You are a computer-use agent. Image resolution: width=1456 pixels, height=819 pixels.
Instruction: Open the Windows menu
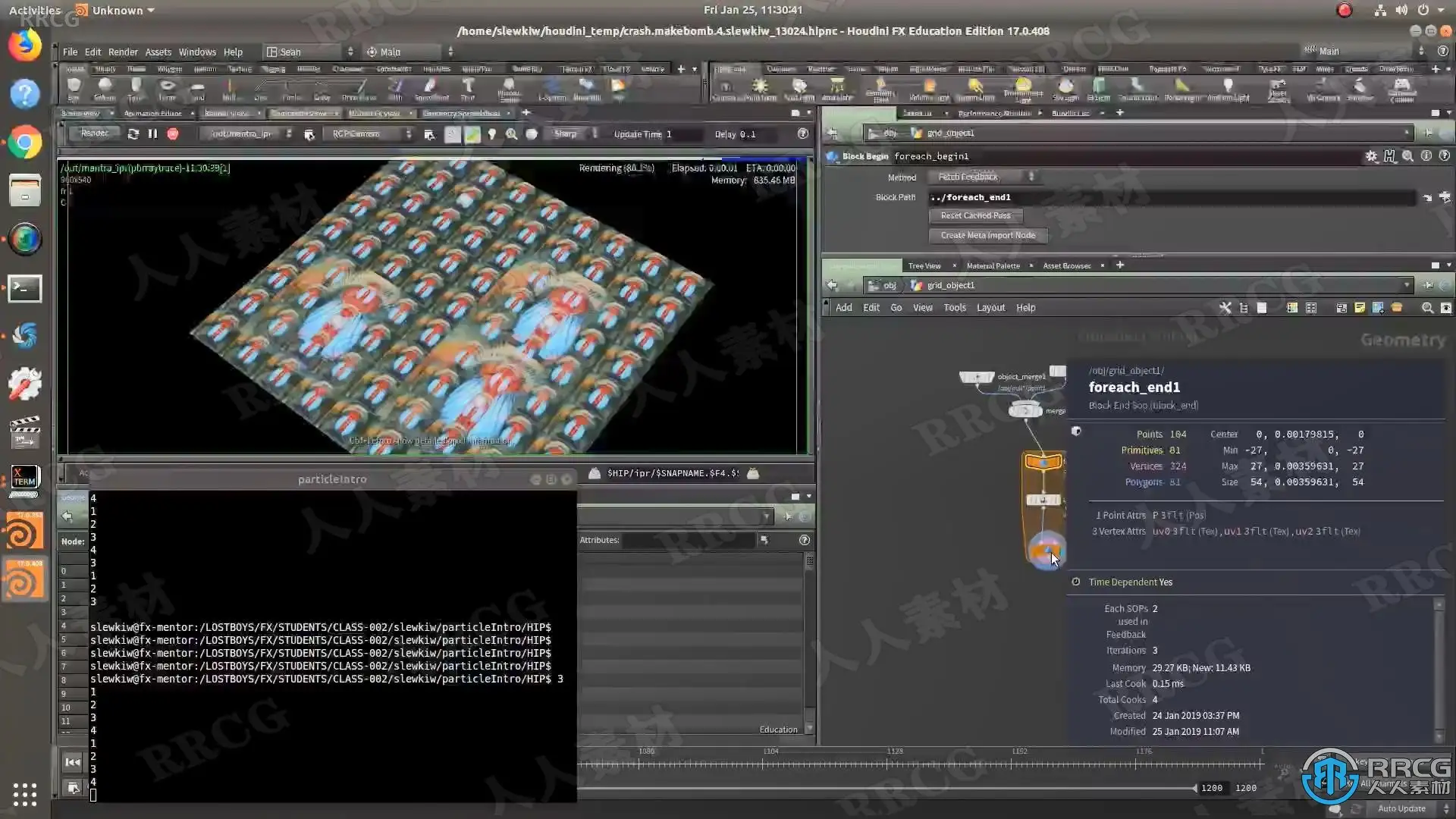tap(197, 52)
